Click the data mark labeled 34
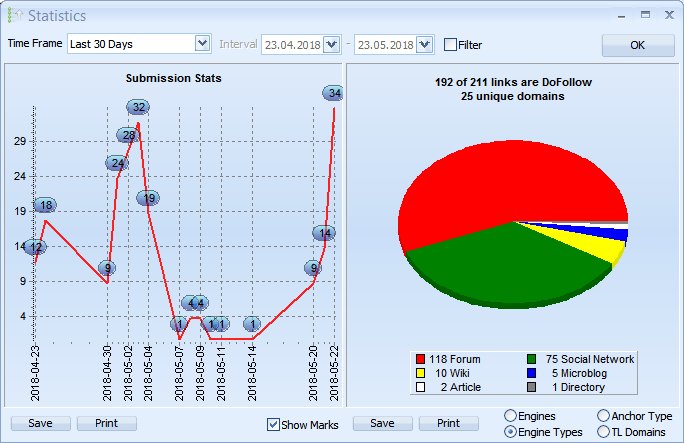Image resolution: width=684 pixels, height=443 pixels. 334,93
